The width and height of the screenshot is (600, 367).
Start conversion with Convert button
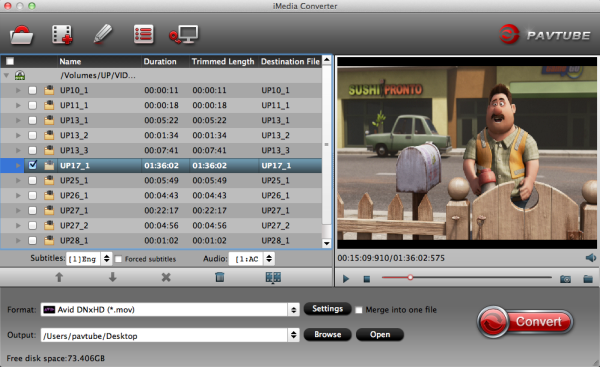pyautogui.click(x=525, y=321)
